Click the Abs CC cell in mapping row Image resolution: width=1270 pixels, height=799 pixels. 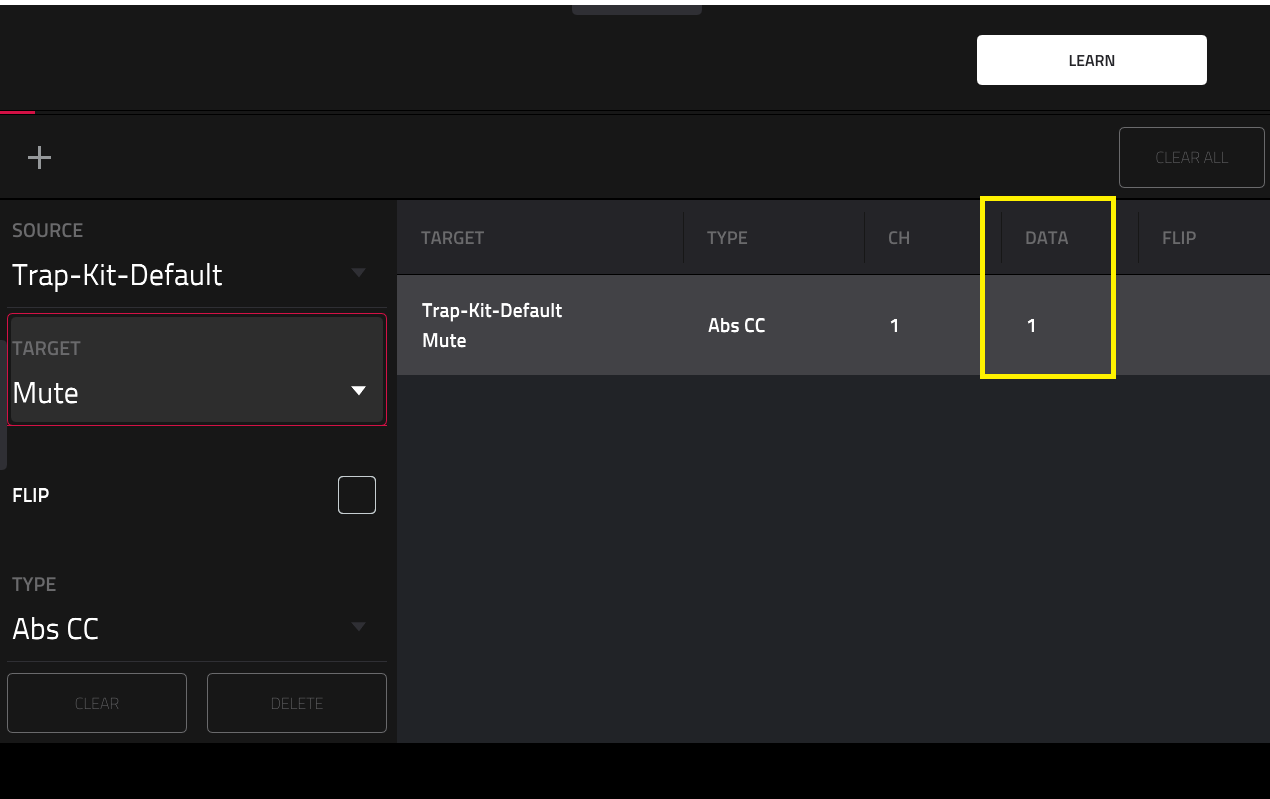(x=737, y=325)
